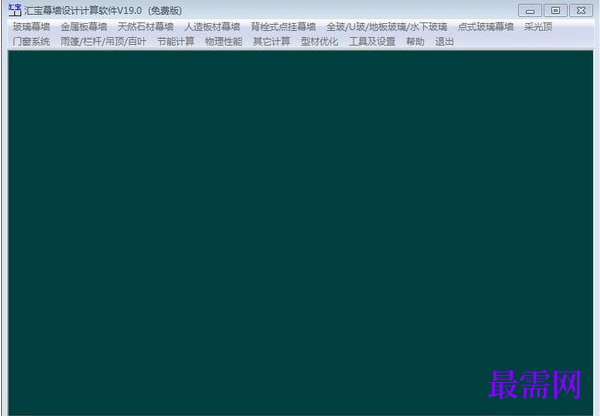Open the 采光顶 menu
The width and height of the screenshot is (600, 416).
click(x=538, y=27)
